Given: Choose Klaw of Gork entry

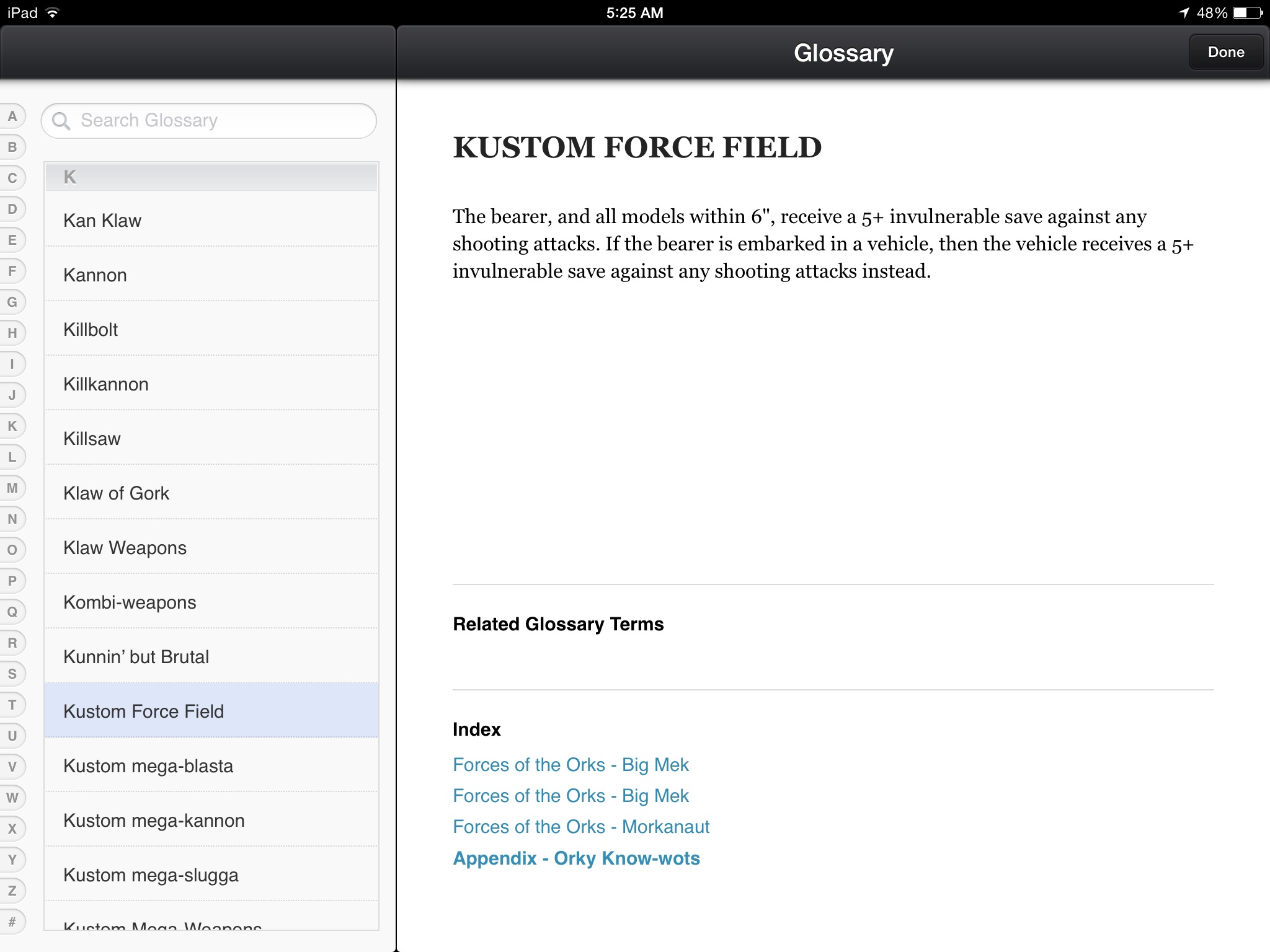Looking at the screenshot, I should [x=211, y=493].
